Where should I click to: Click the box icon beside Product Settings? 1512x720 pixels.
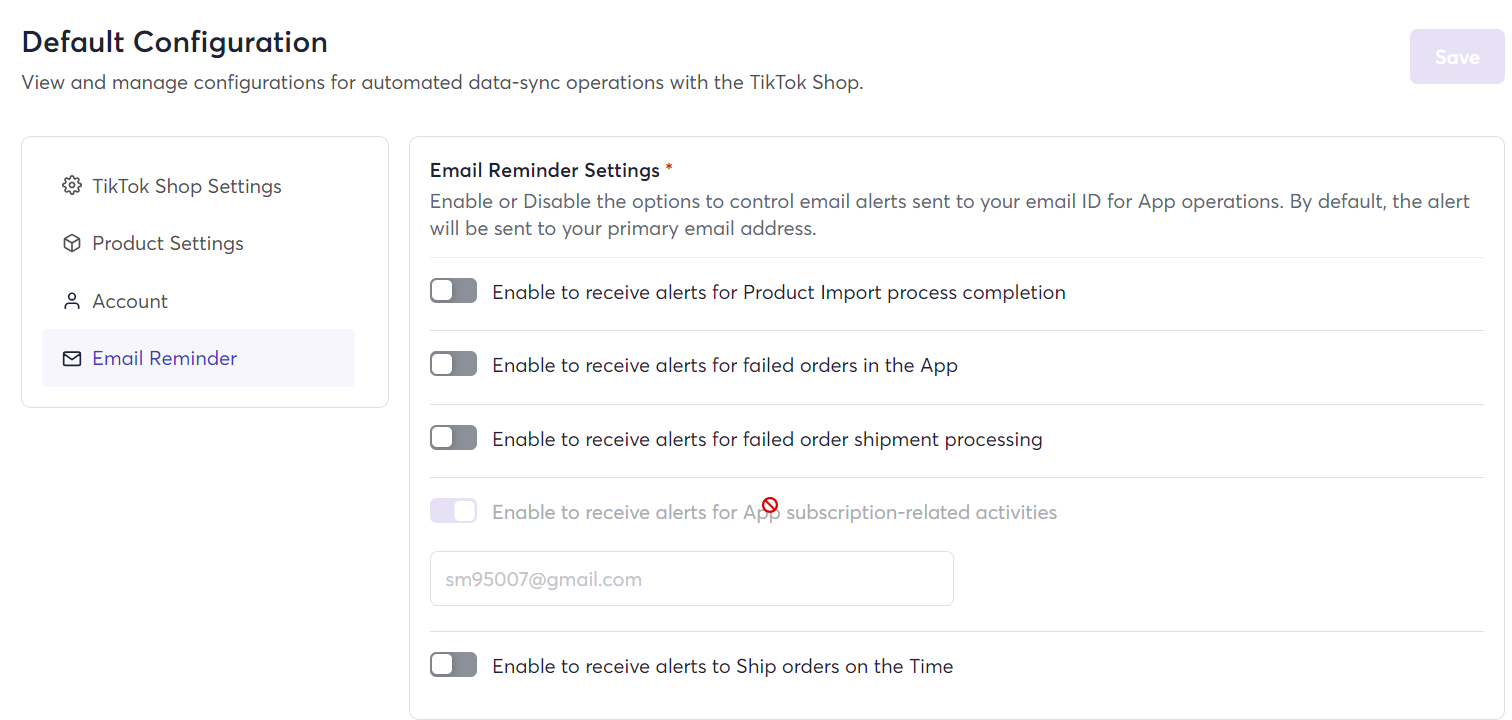(x=71, y=243)
